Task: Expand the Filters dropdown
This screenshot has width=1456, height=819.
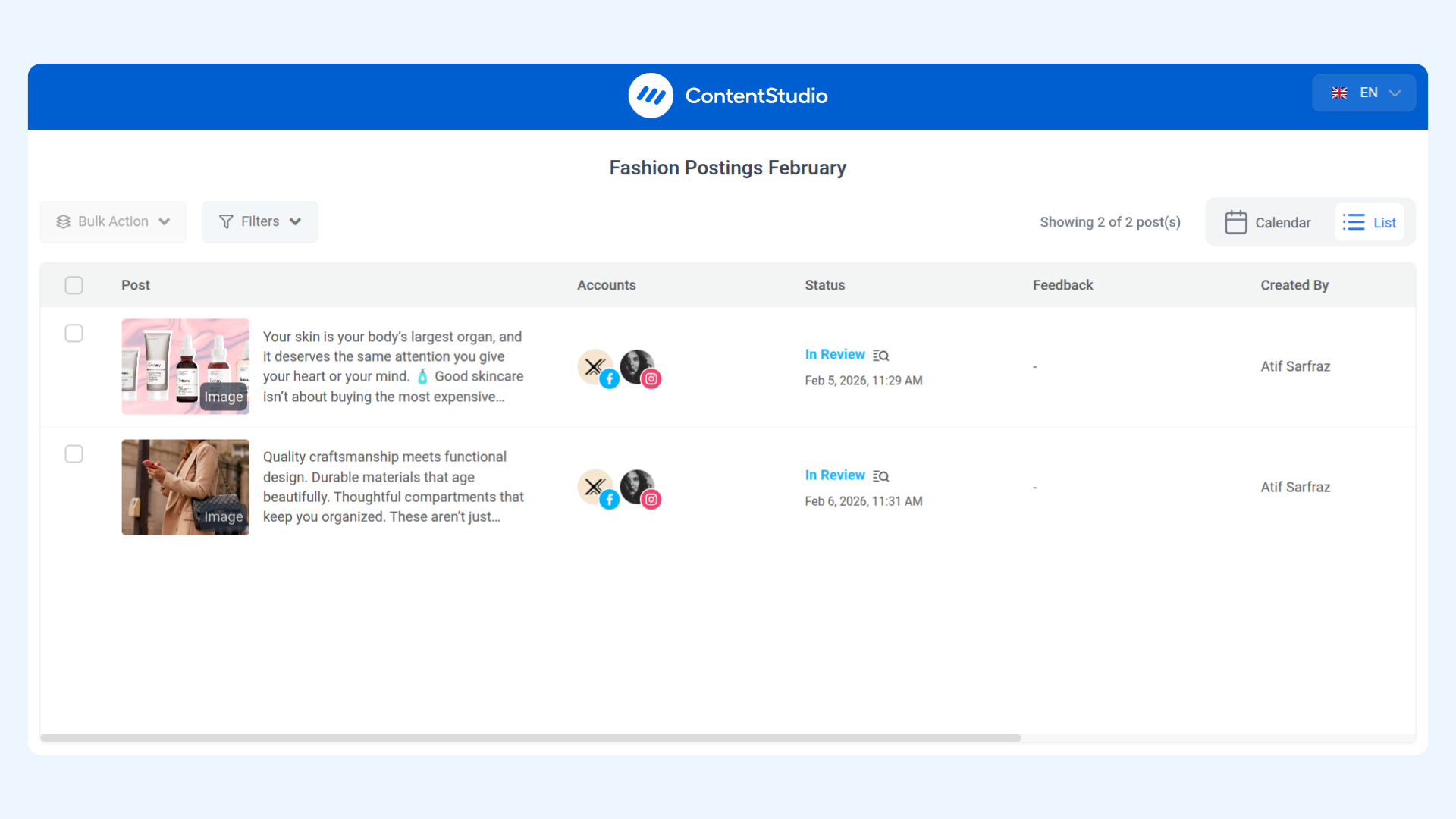Action: [x=260, y=221]
